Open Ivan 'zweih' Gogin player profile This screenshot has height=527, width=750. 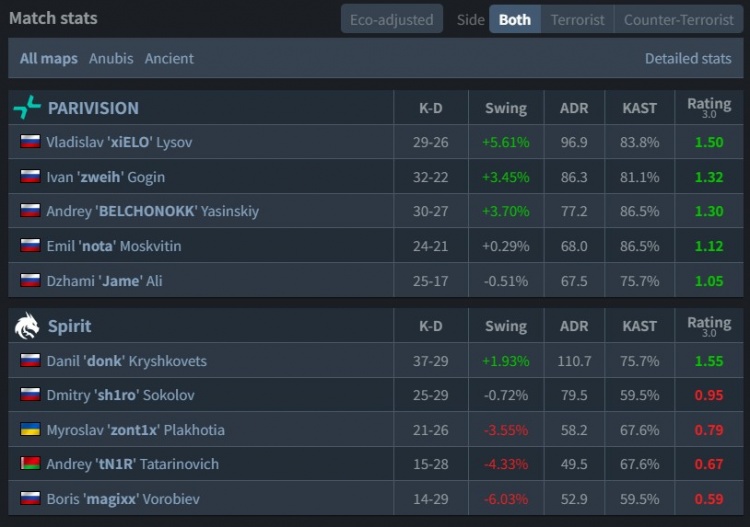pyautogui.click(x=105, y=177)
